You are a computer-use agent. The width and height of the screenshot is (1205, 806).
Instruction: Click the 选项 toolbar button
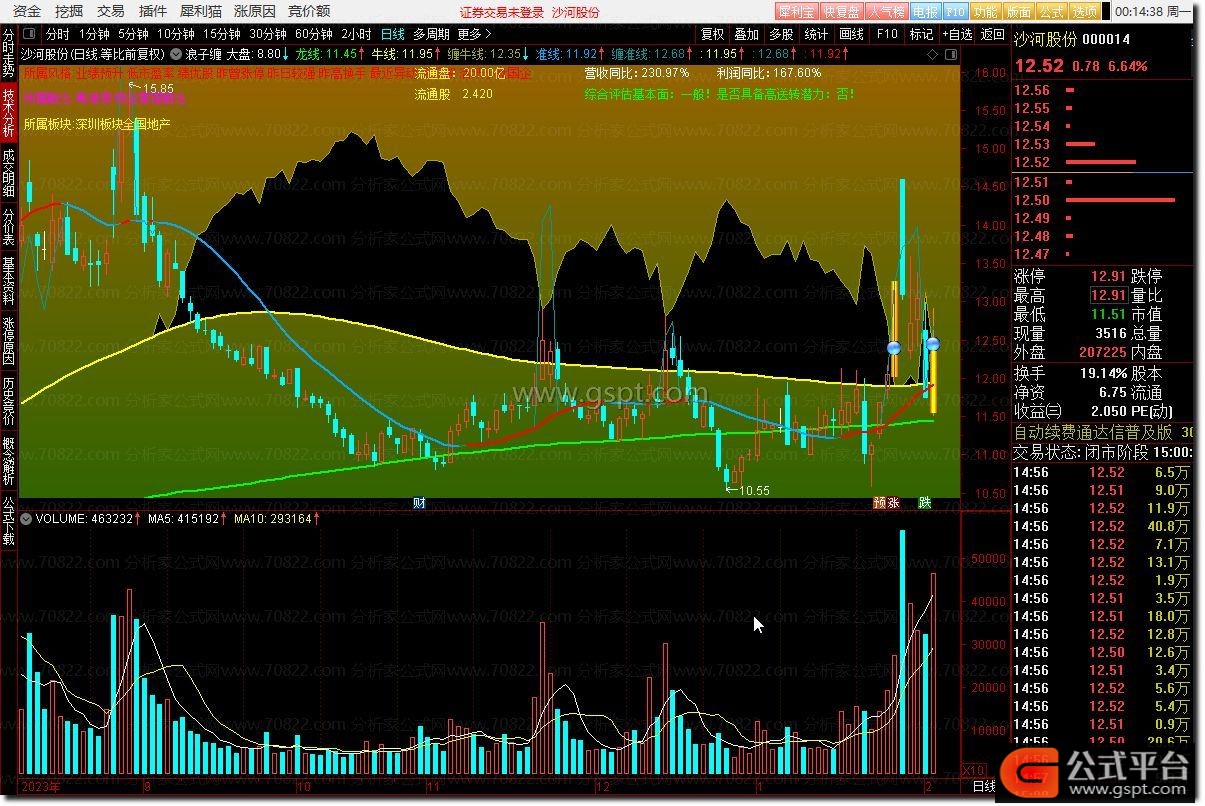click(1084, 12)
